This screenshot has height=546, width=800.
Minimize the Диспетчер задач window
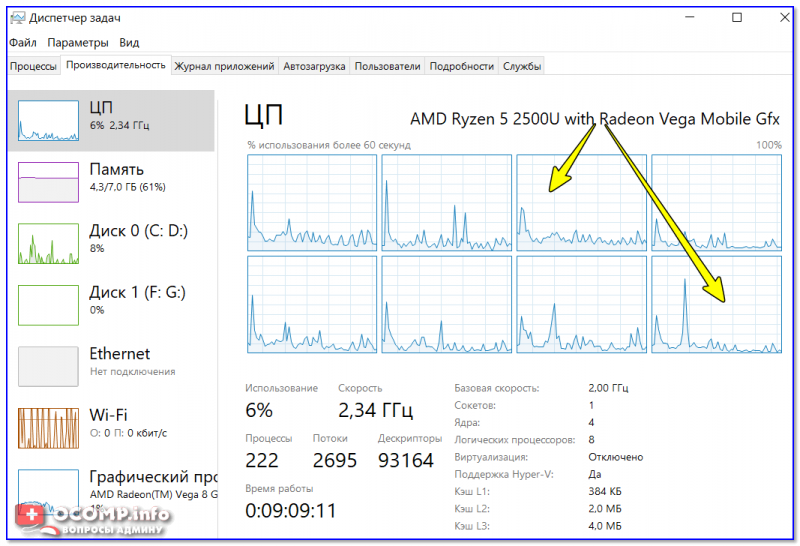coord(690,18)
